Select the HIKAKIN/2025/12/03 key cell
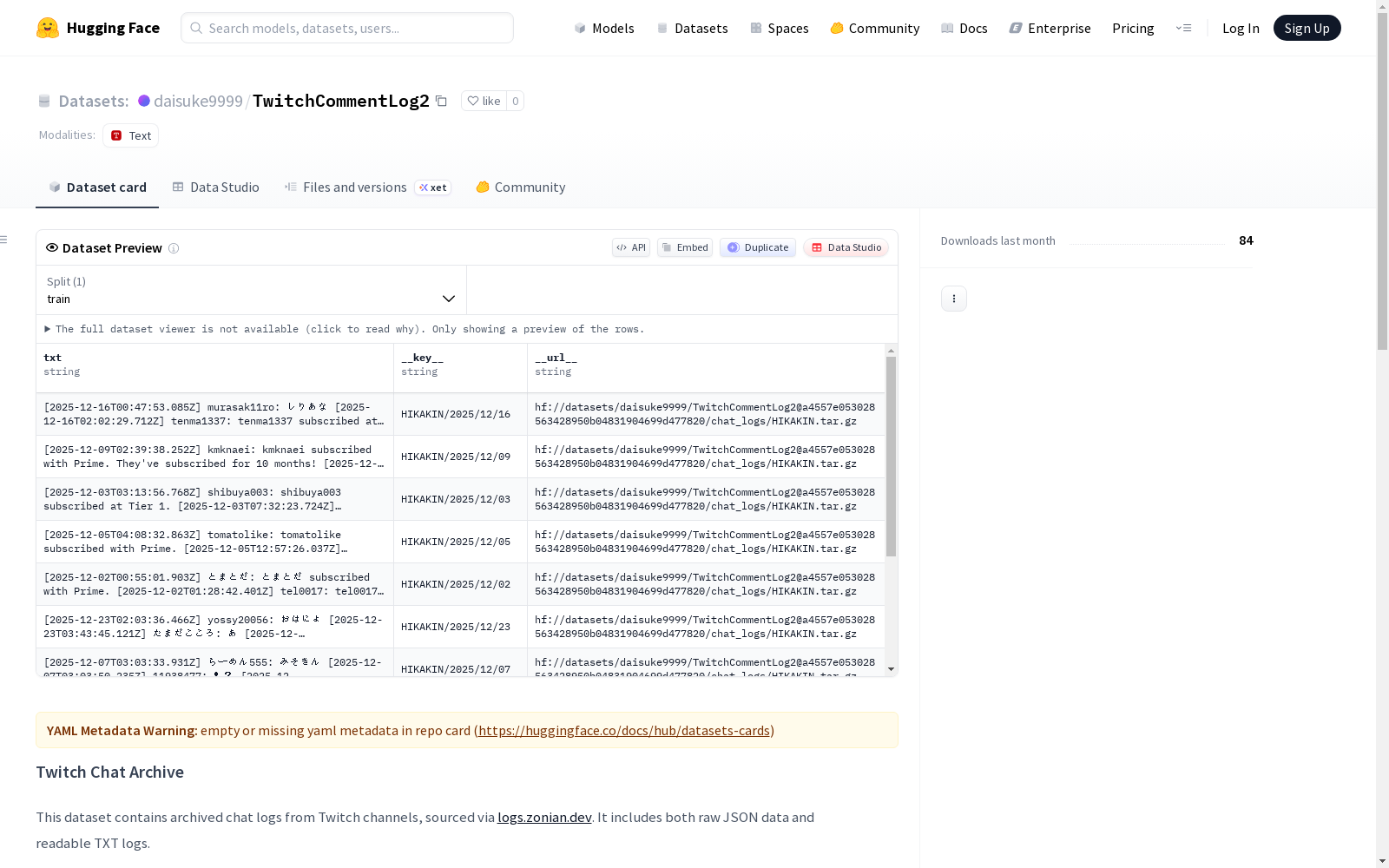The height and width of the screenshot is (868, 1389). click(460, 499)
